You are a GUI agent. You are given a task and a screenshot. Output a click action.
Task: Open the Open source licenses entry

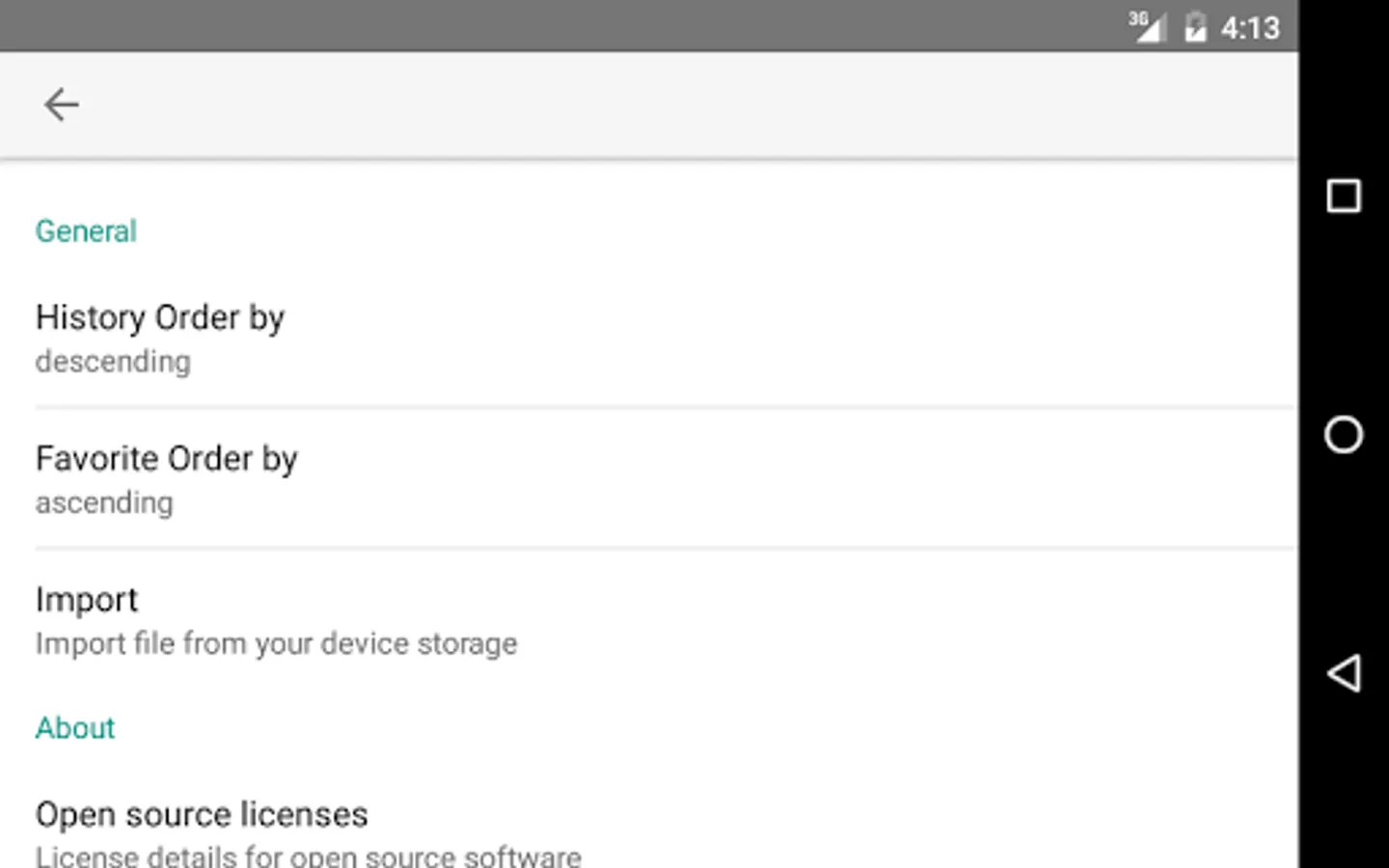[x=202, y=815]
